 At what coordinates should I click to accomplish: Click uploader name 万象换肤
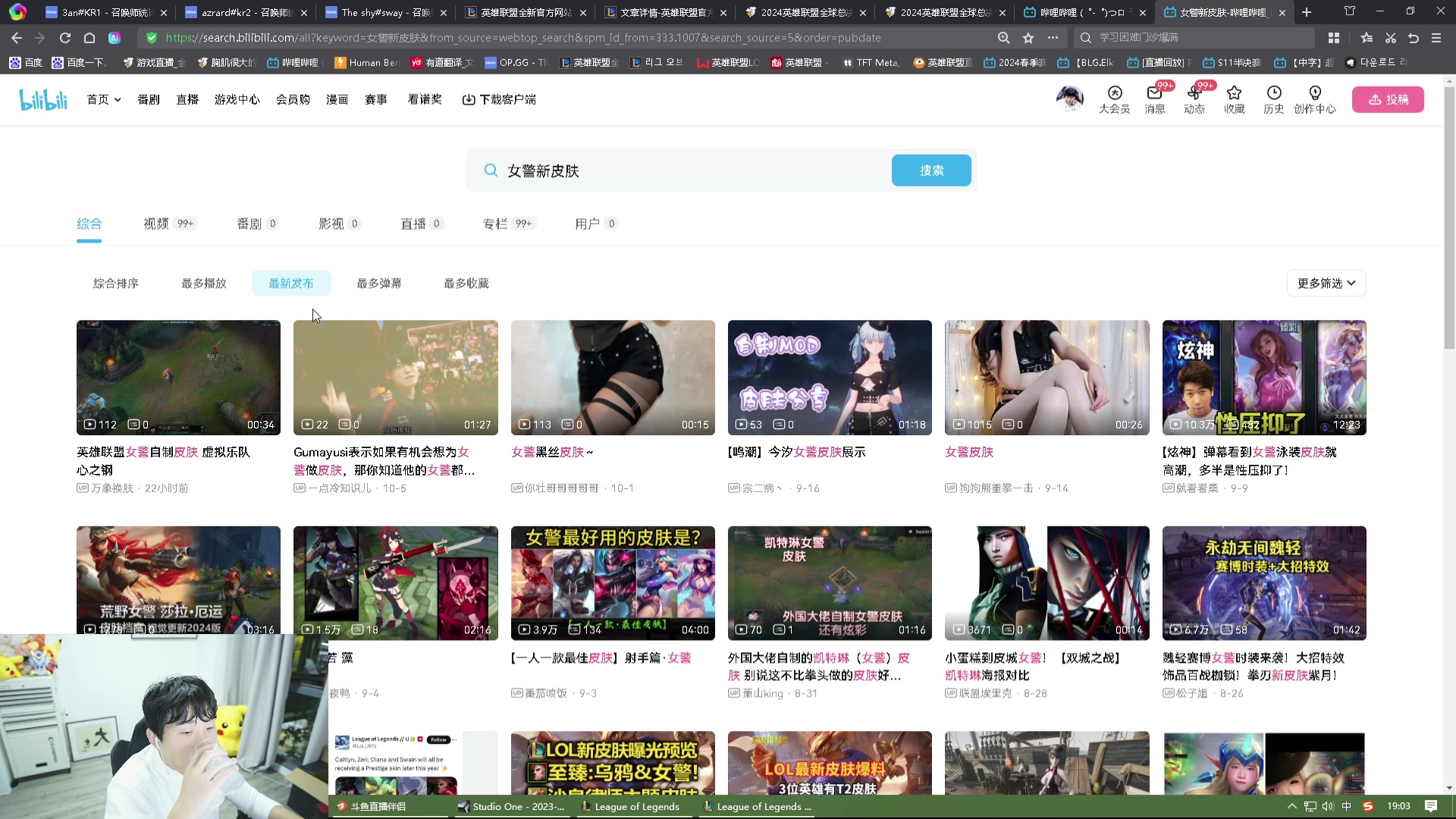[112, 488]
